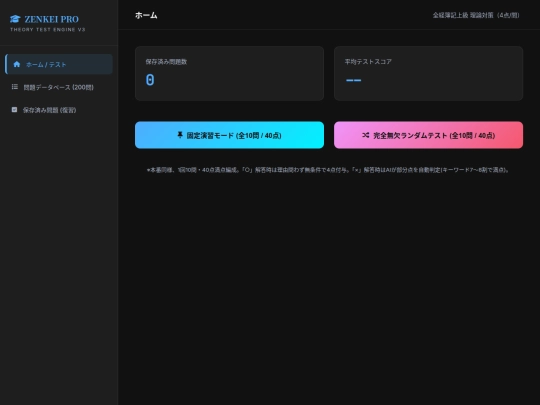540x405 pixels.
Task: Click the ZENKEI PRO title text
Action: [51, 19]
